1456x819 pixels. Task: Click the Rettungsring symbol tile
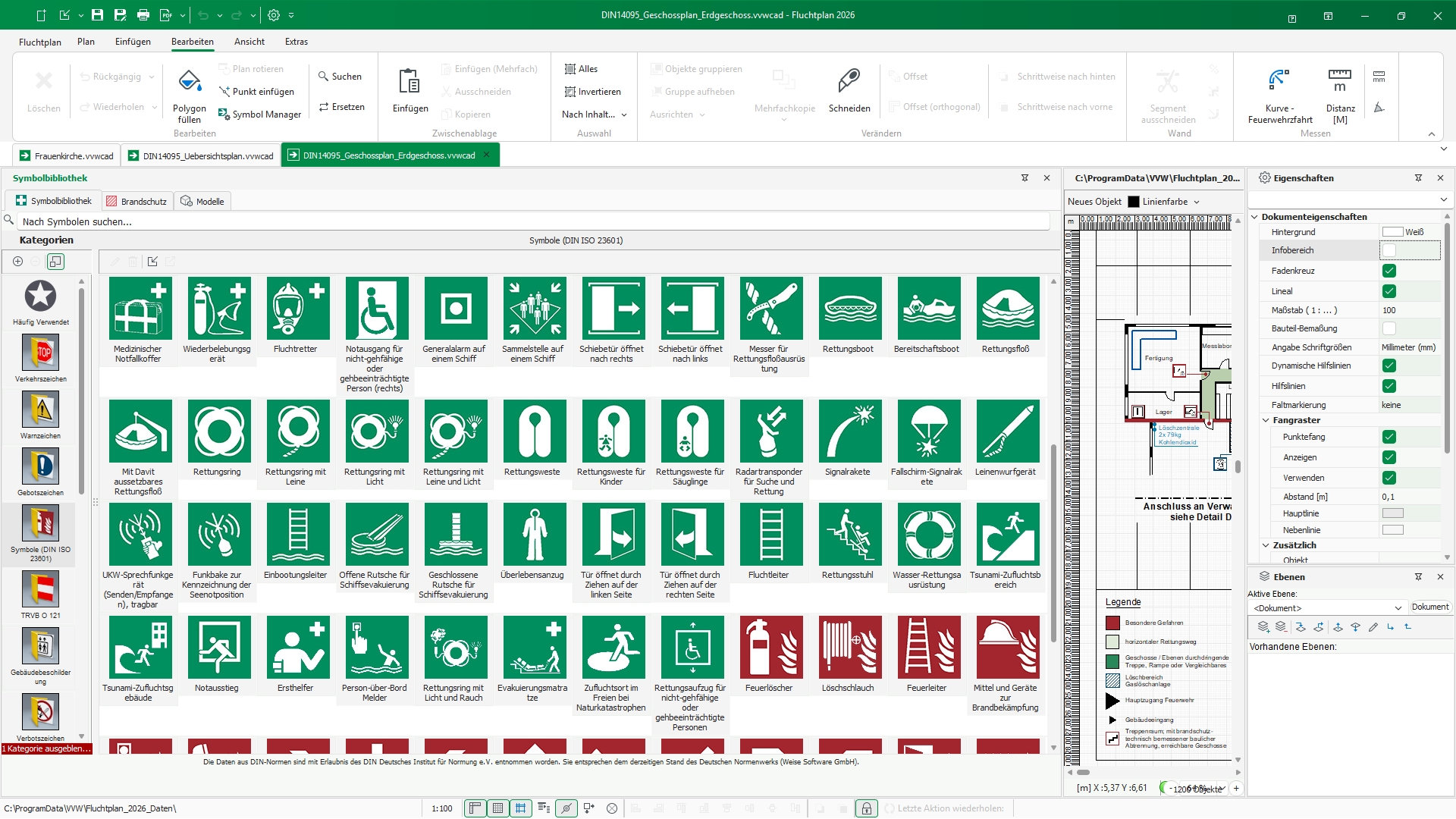218,431
